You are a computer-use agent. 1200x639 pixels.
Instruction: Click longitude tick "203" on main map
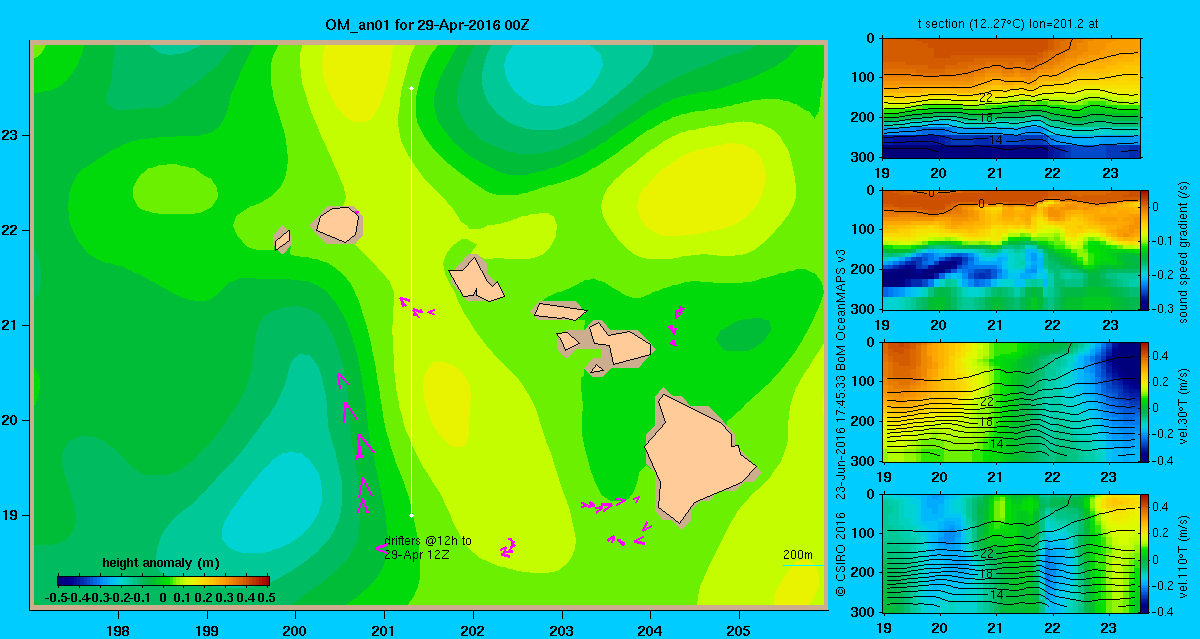(562, 631)
